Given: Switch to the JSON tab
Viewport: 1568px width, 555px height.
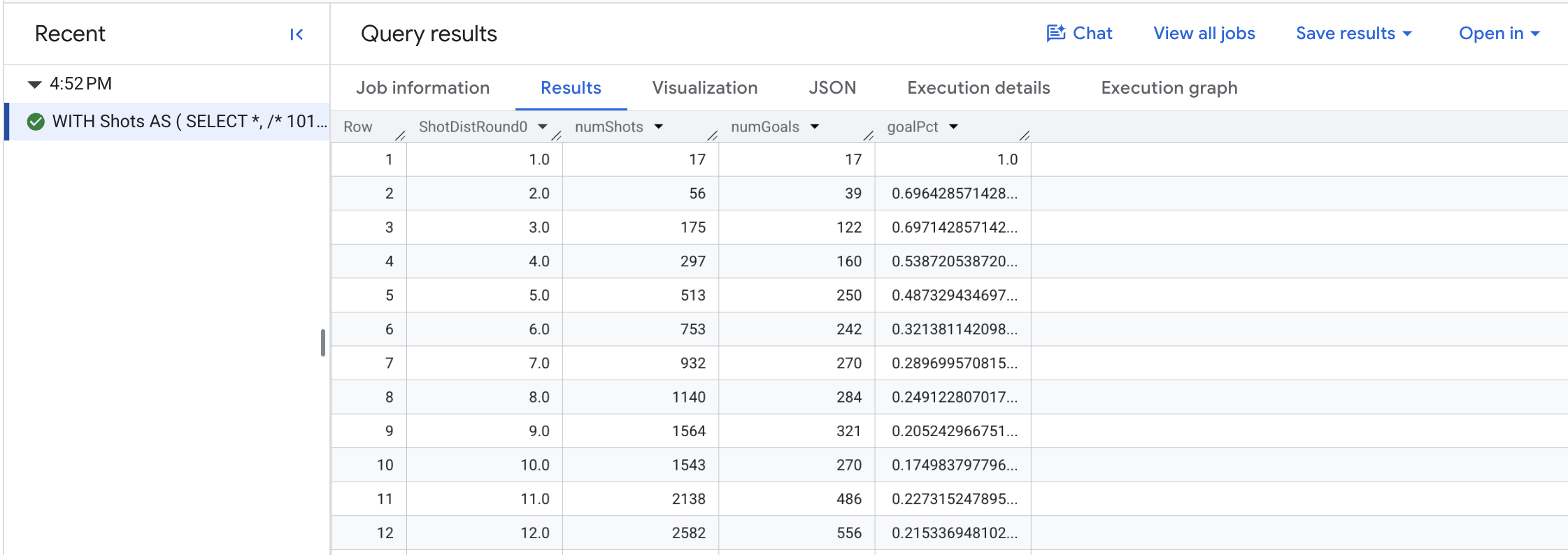Looking at the screenshot, I should click(x=832, y=88).
